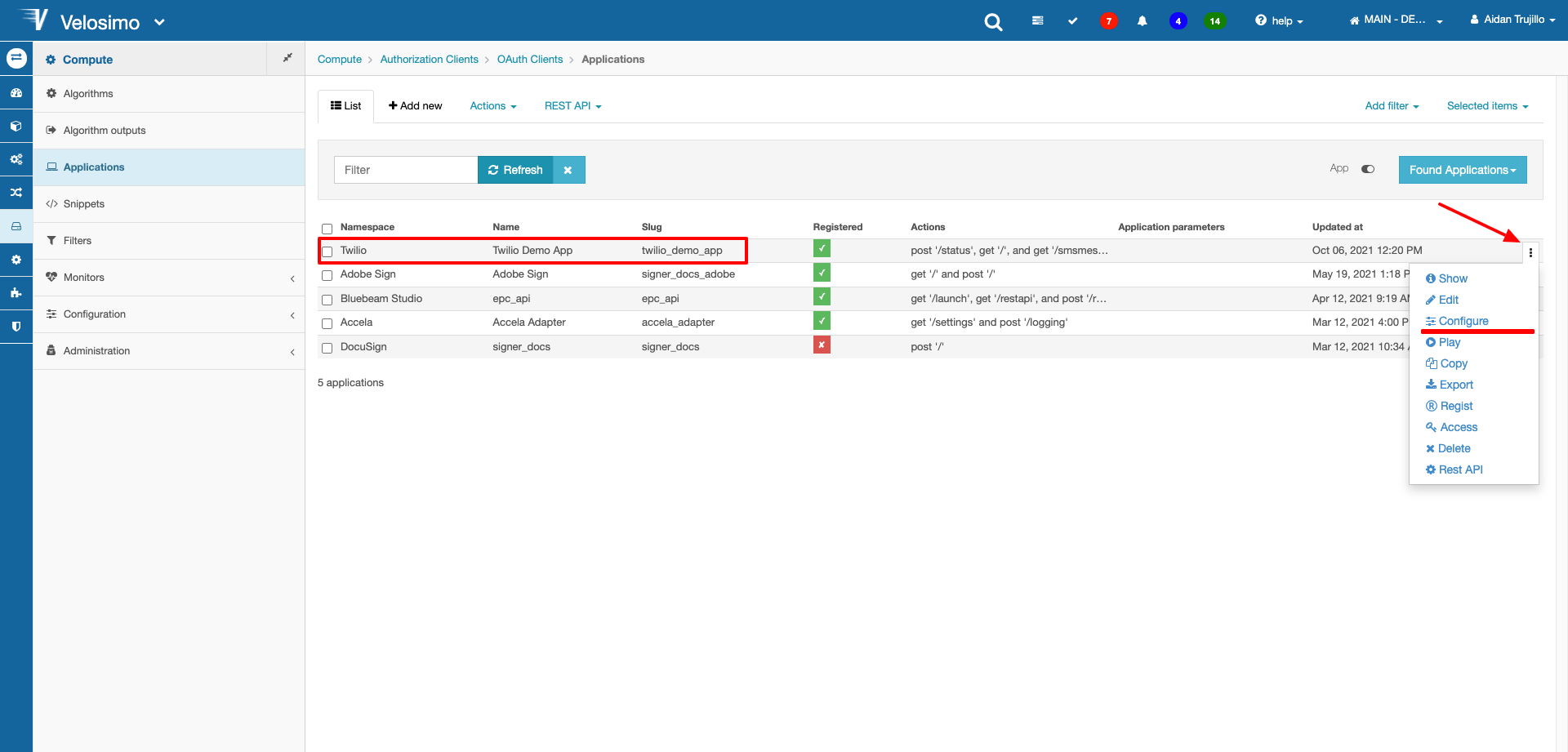
Task: Click the server list icon in top bar
Action: [x=1037, y=21]
